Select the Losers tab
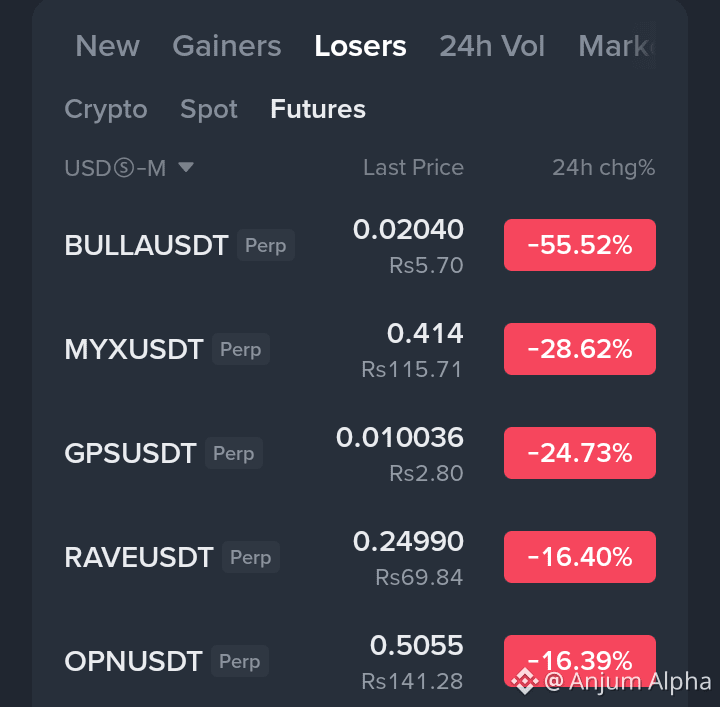The width and height of the screenshot is (720, 707). (360, 46)
